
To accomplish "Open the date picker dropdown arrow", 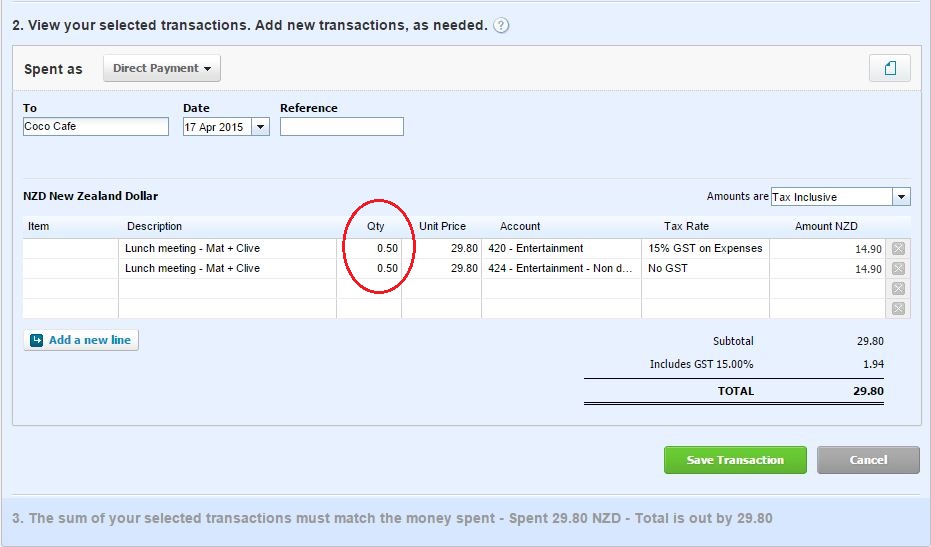I will pyautogui.click(x=261, y=127).
